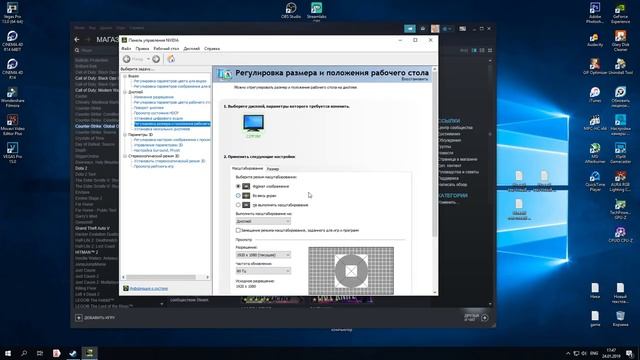Open AURA RGB Lighting desktop icon
Image resolution: width=640 pixels, height=360 pixels.
(620, 181)
